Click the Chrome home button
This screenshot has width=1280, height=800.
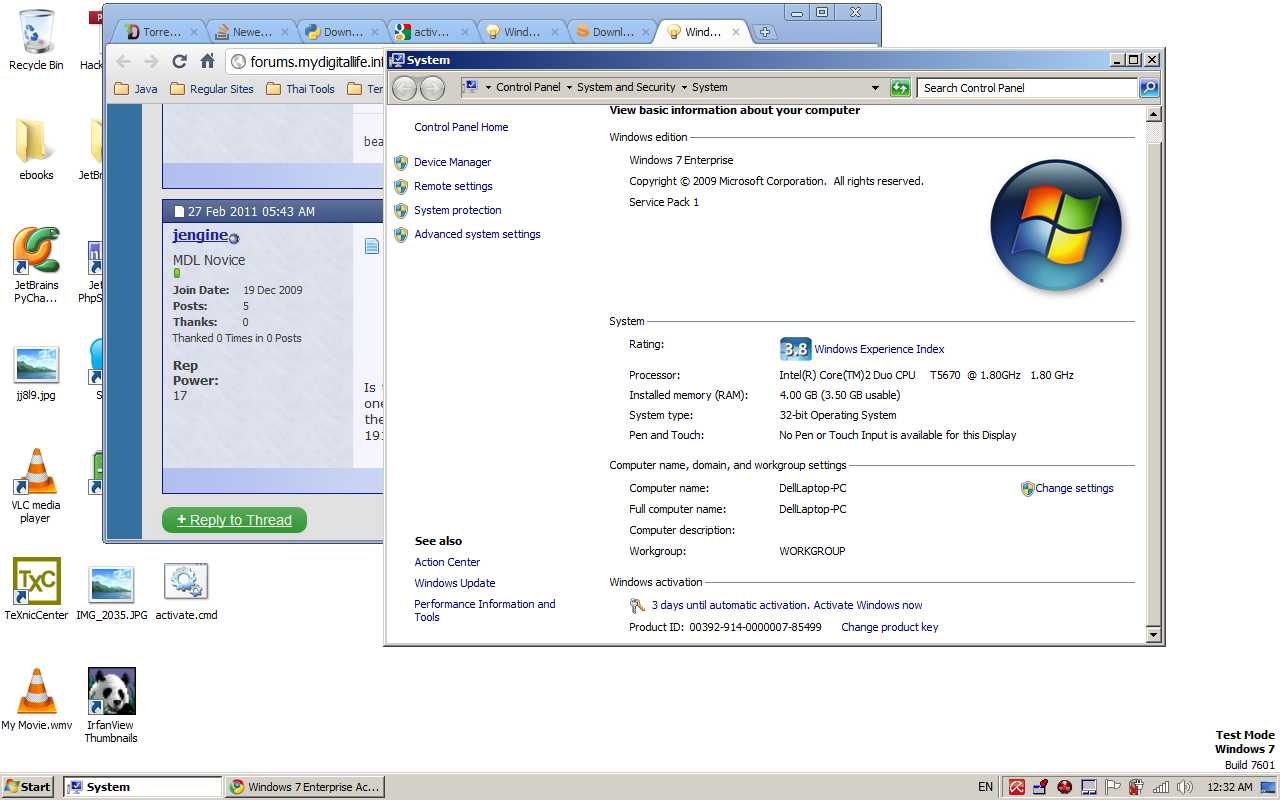click(x=208, y=61)
